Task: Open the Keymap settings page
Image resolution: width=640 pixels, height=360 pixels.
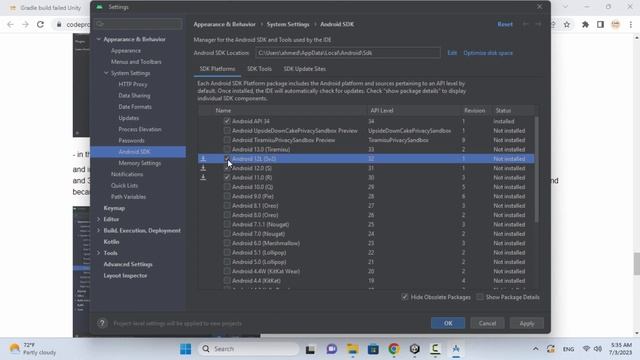Action: point(114,208)
